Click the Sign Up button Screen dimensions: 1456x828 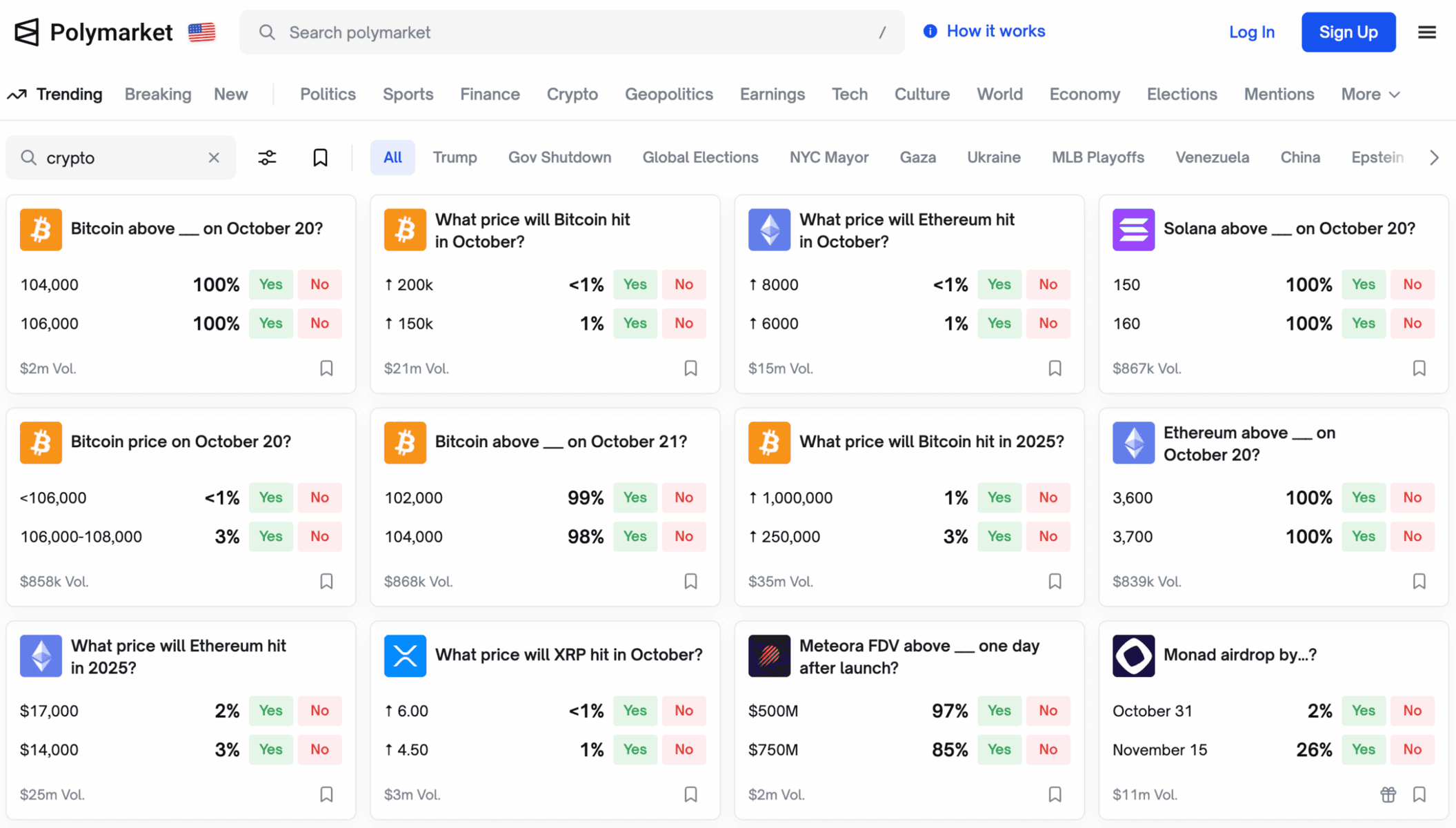[1348, 32]
